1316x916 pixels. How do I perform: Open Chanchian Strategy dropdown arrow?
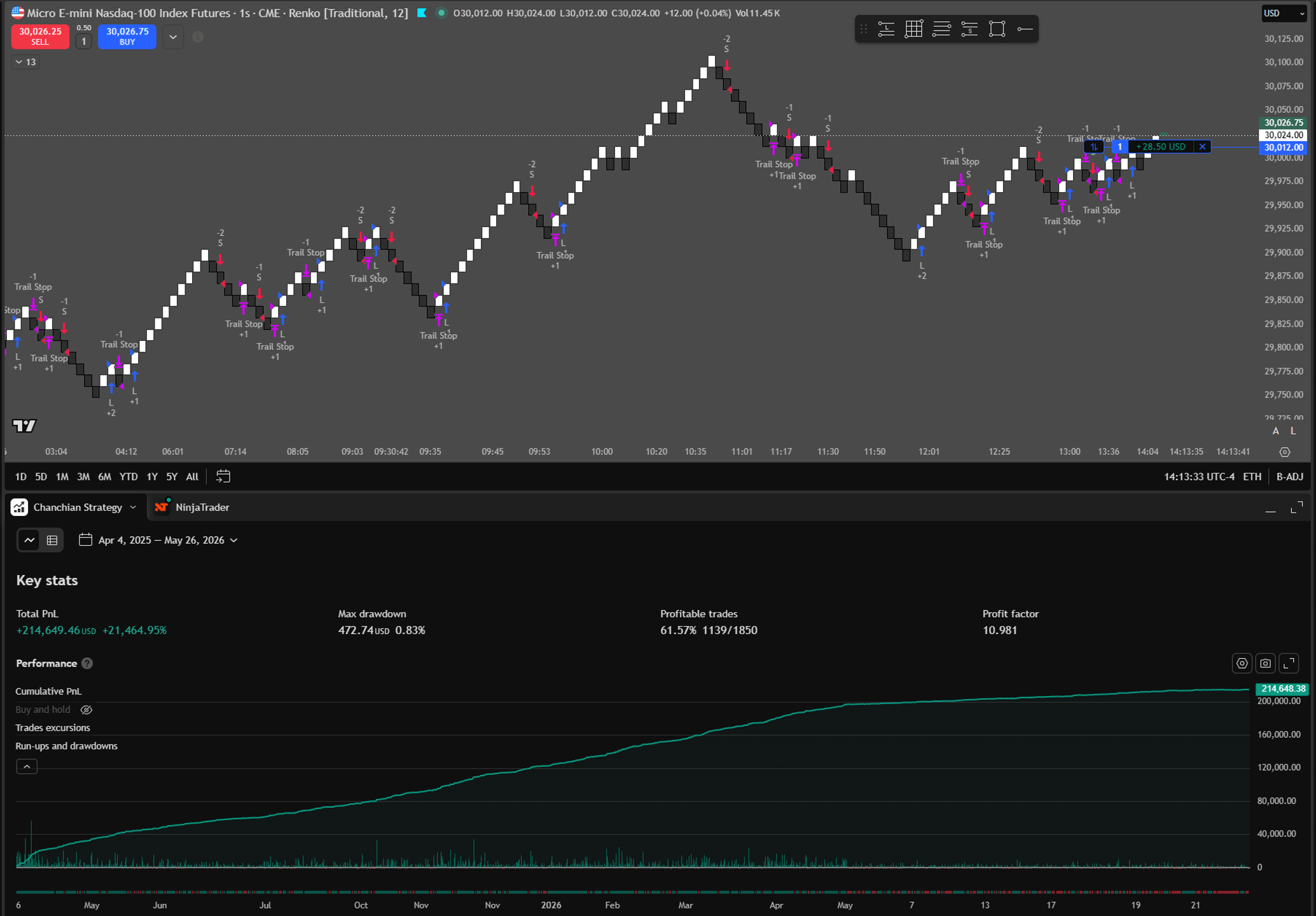click(x=133, y=507)
